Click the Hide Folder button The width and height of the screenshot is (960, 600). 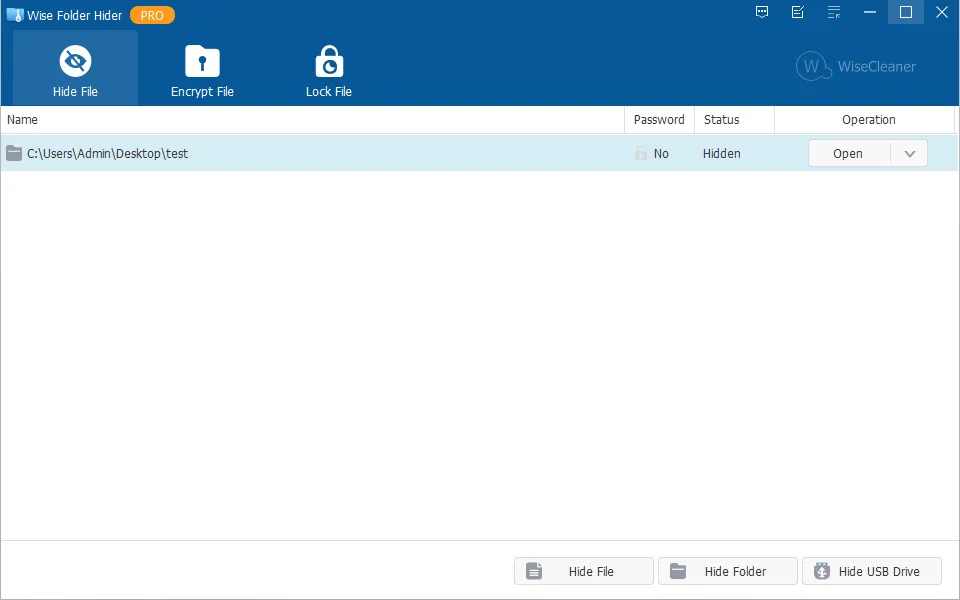[x=728, y=571]
